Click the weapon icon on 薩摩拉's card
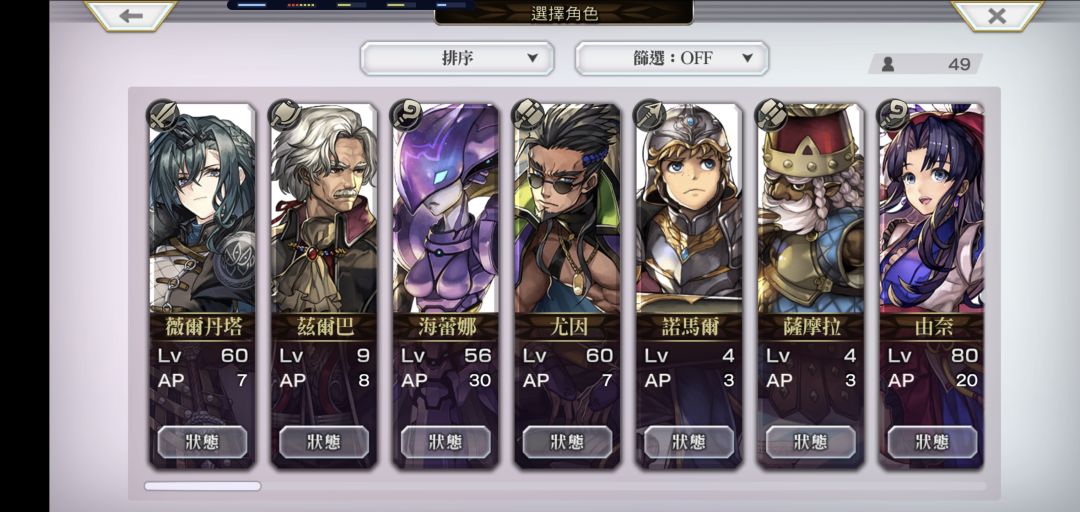 [x=771, y=115]
